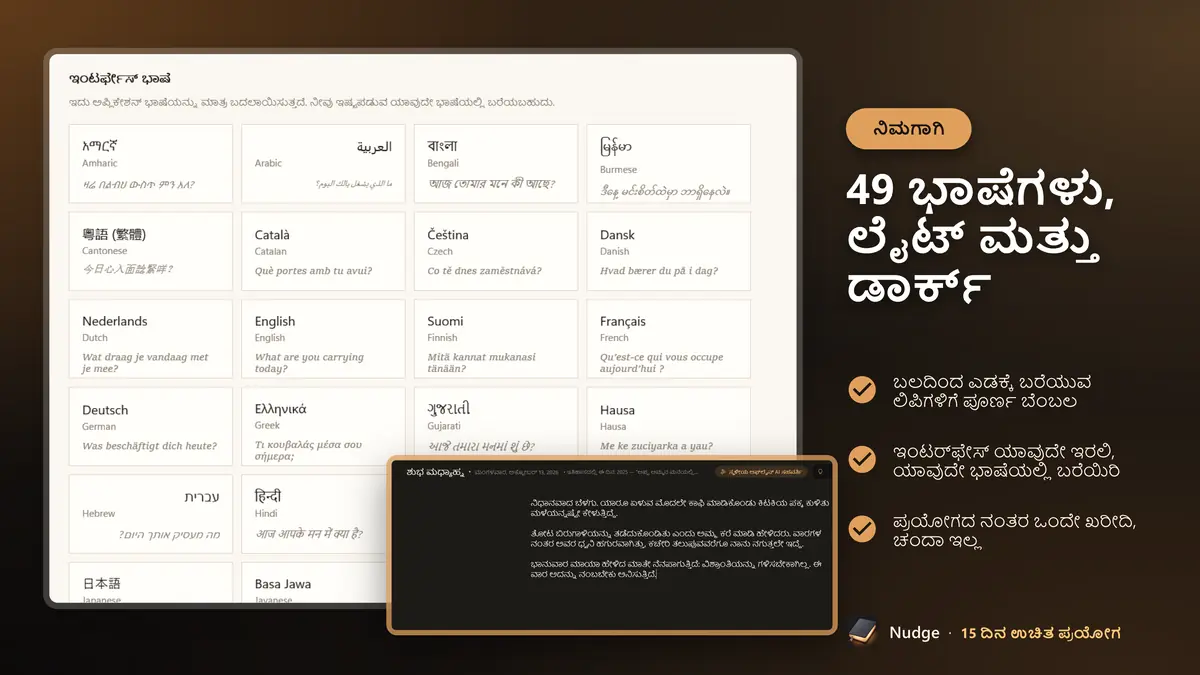Select the Dansk (Danish) card
The image size is (1200, 675).
pos(668,251)
